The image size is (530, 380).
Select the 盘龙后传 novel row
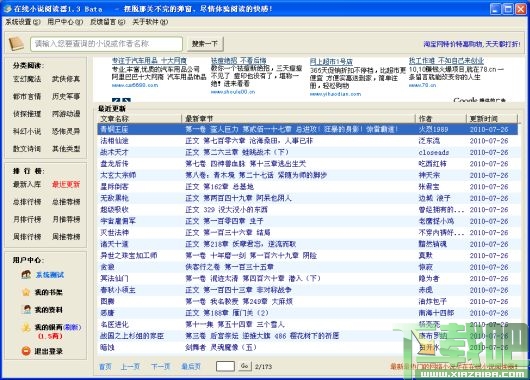click(x=307, y=164)
